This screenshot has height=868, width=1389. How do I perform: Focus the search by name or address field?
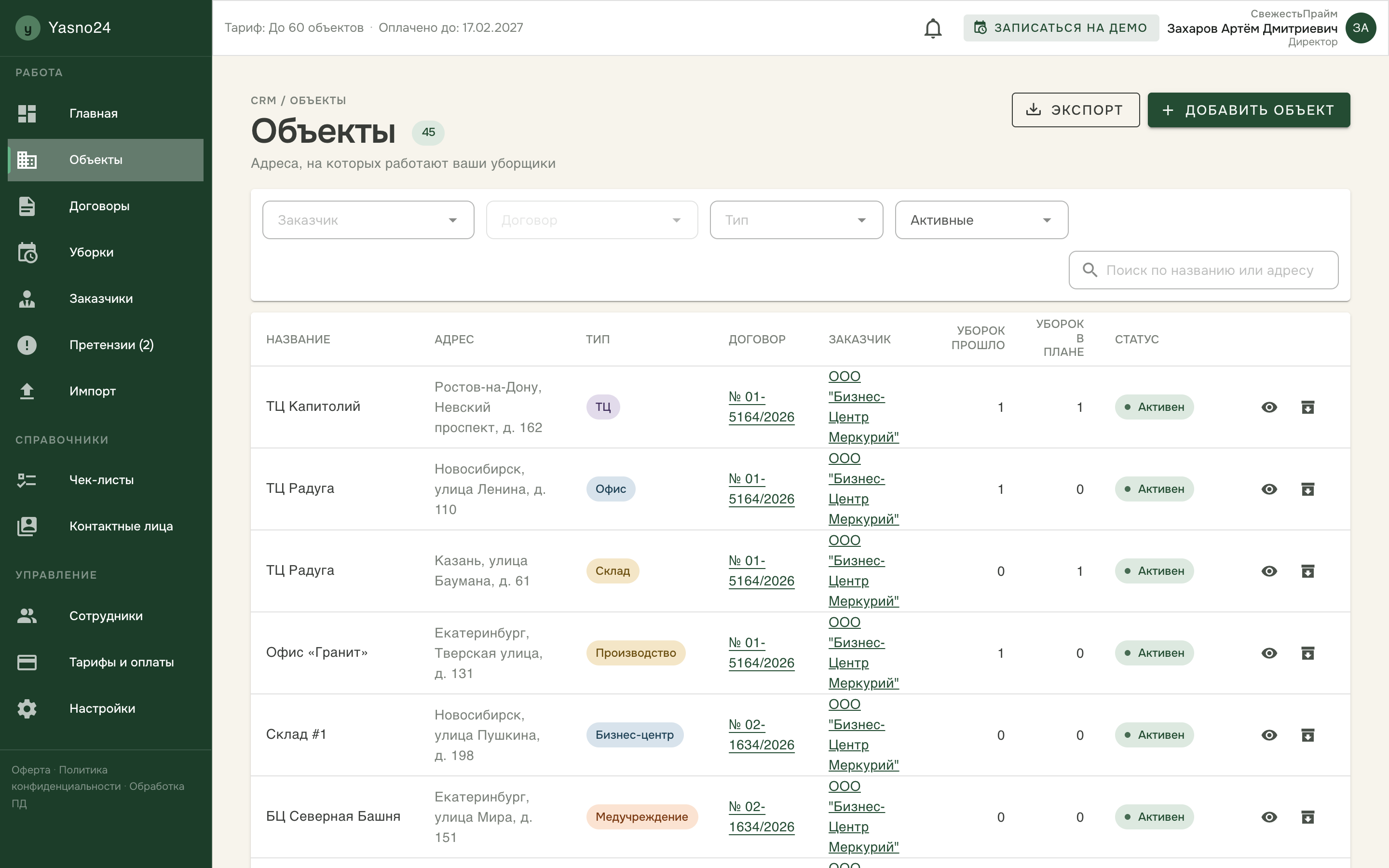(1204, 270)
